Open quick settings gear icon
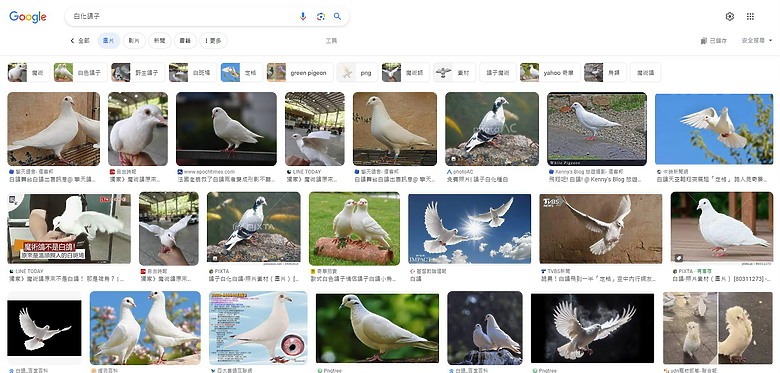Viewport: 780px width, 373px height. [730, 16]
